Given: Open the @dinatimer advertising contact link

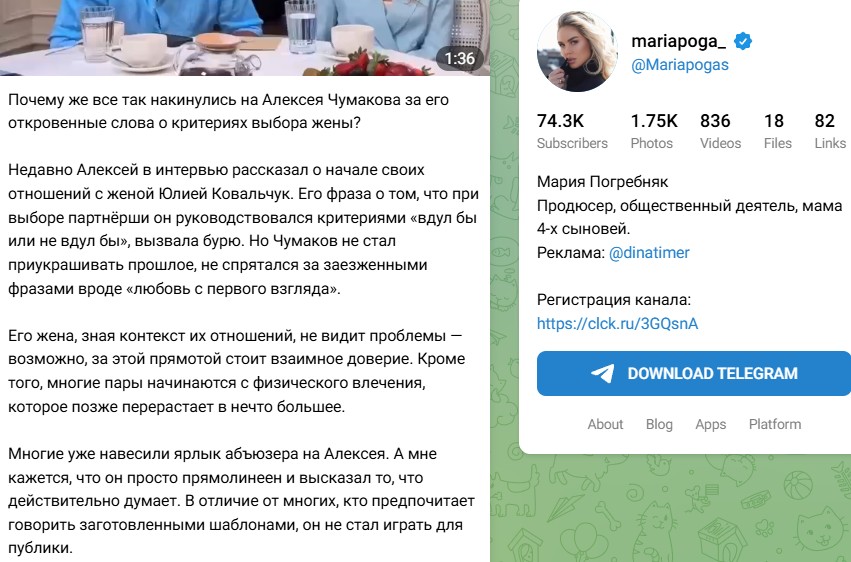Looking at the screenshot, I should pyautogui.click(x=649, y=253).
